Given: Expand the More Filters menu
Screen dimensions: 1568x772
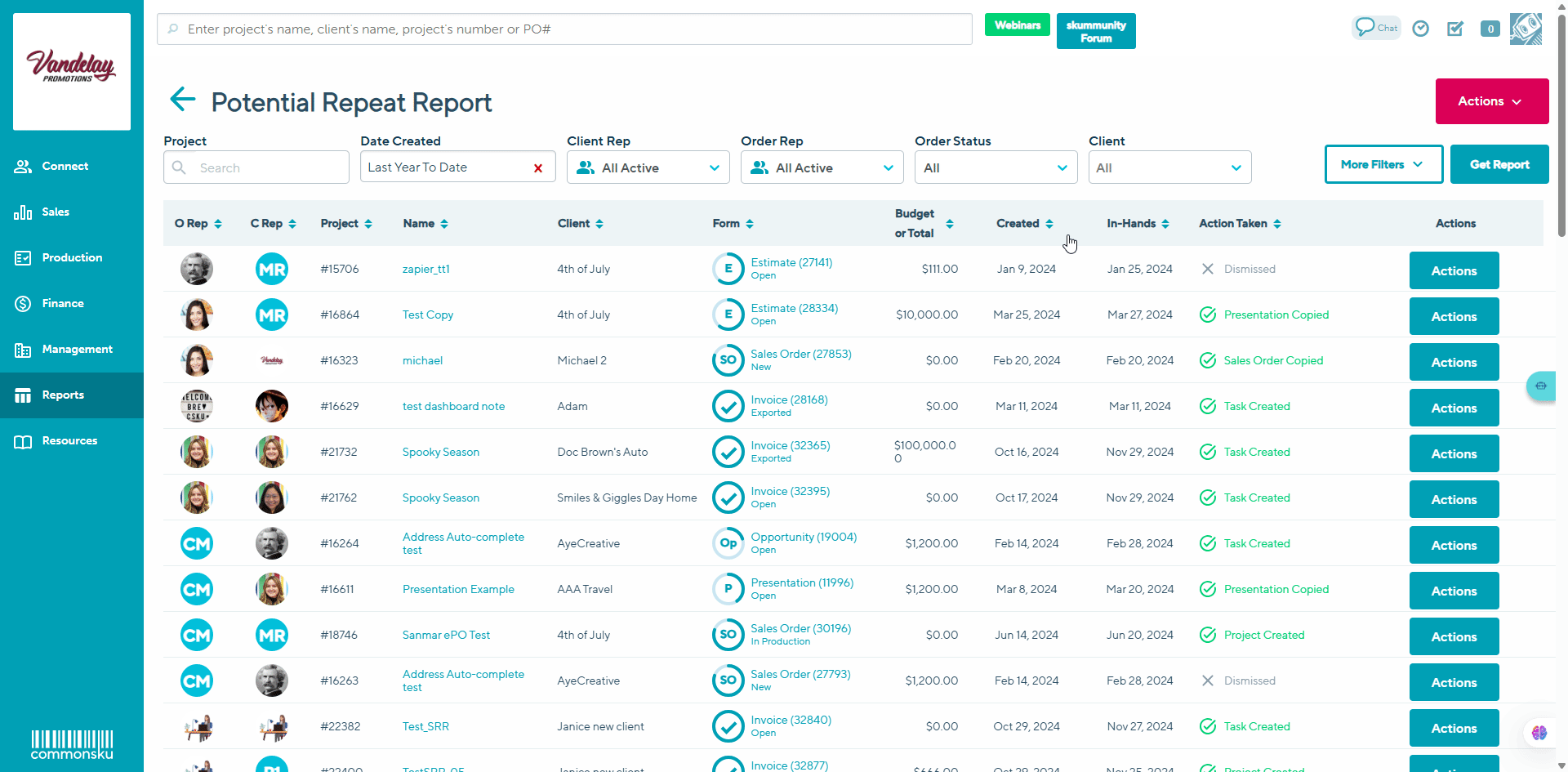Looking at the screenshot, I should pyautogui.click(x=1383, y=164).
